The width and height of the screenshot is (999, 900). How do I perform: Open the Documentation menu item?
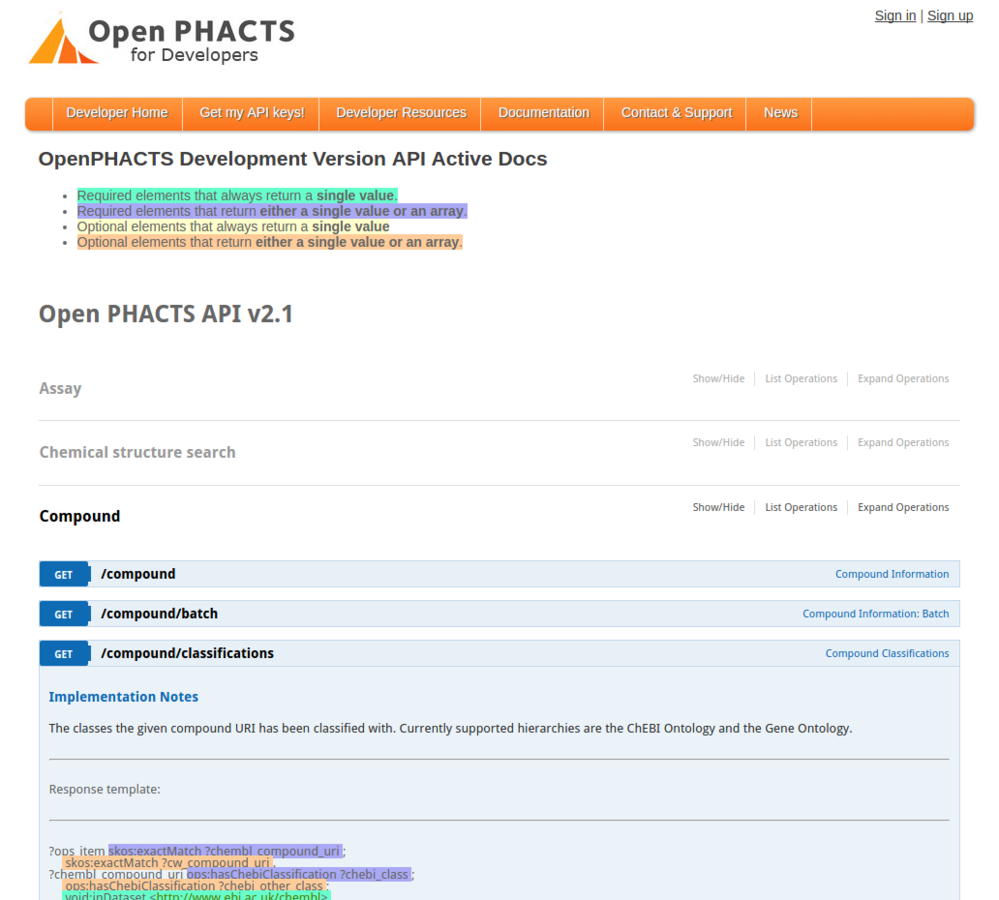click(543, 113)
